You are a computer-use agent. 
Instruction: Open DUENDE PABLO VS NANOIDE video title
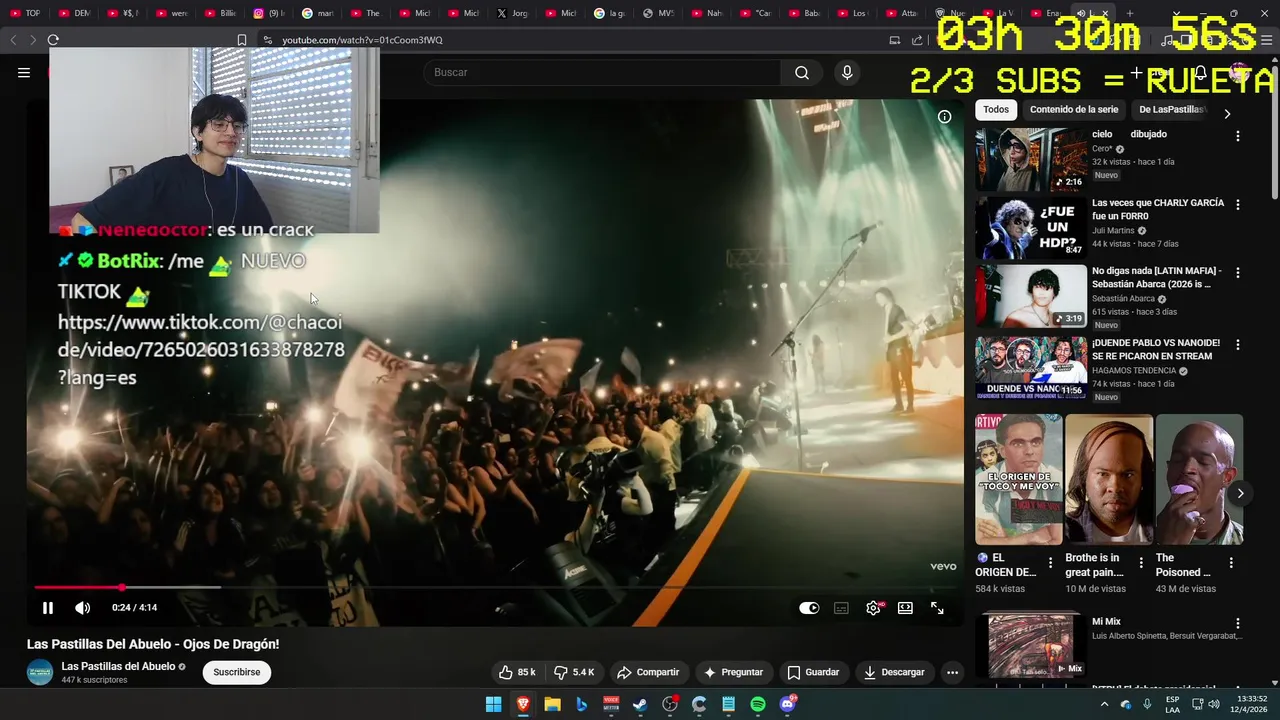[x=1156, y=349]
